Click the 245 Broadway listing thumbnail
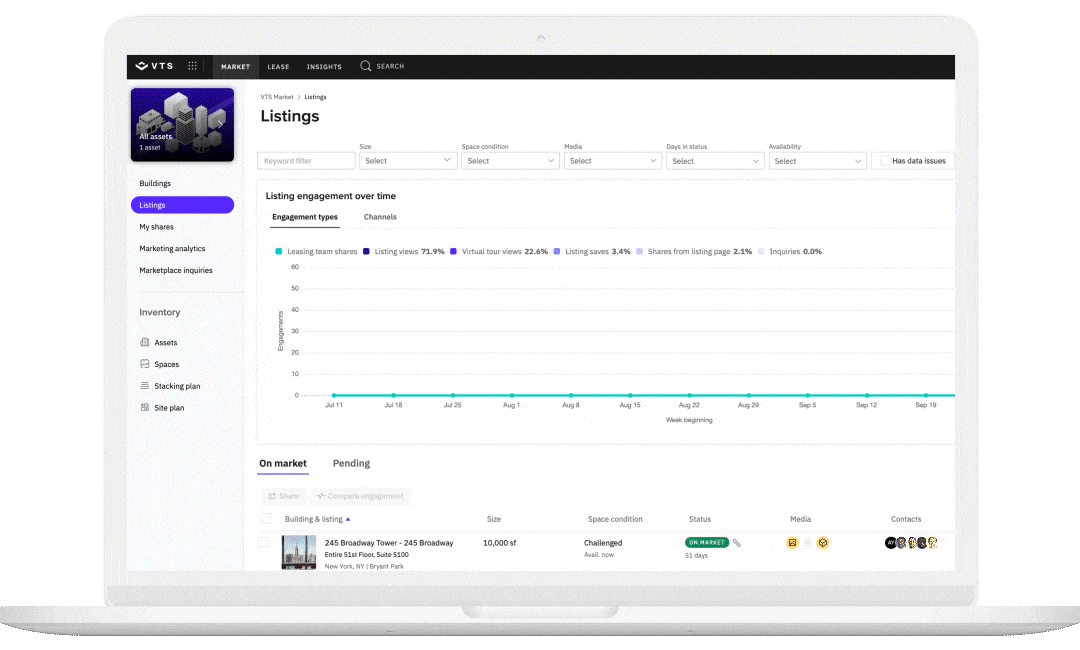This screenshot has height=650, width=1080. (299, 552)
